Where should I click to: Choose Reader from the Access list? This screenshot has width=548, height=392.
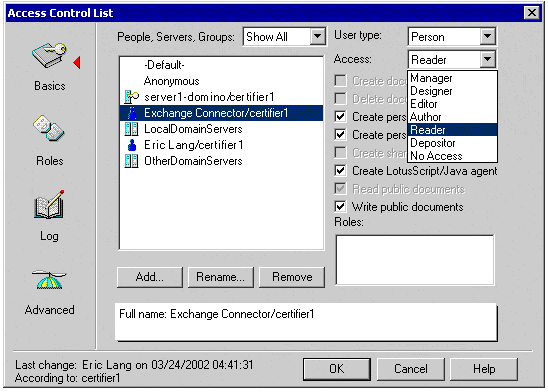(x=452, y=130)
